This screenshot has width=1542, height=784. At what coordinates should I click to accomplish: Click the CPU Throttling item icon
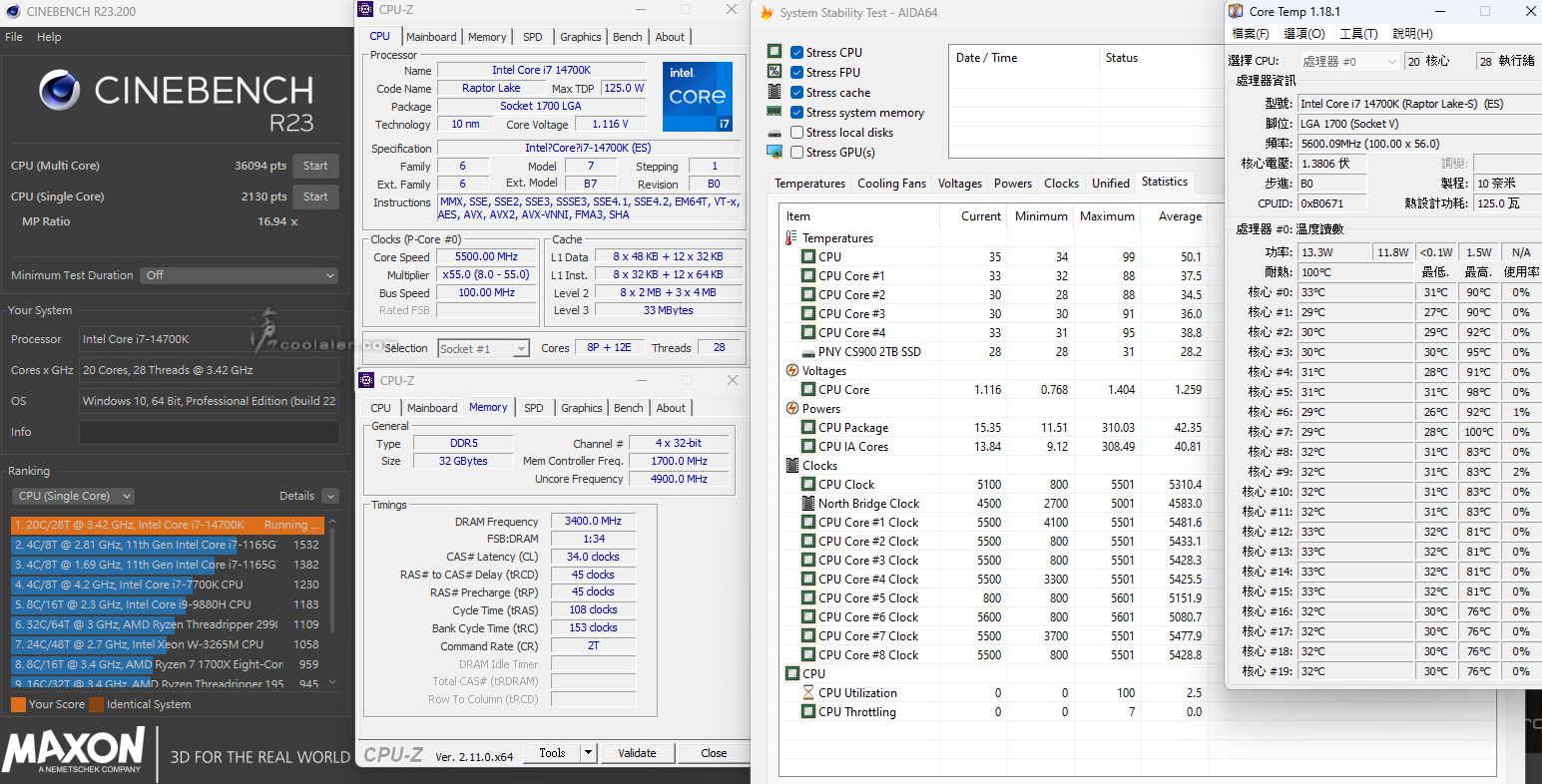click(808, 712)
